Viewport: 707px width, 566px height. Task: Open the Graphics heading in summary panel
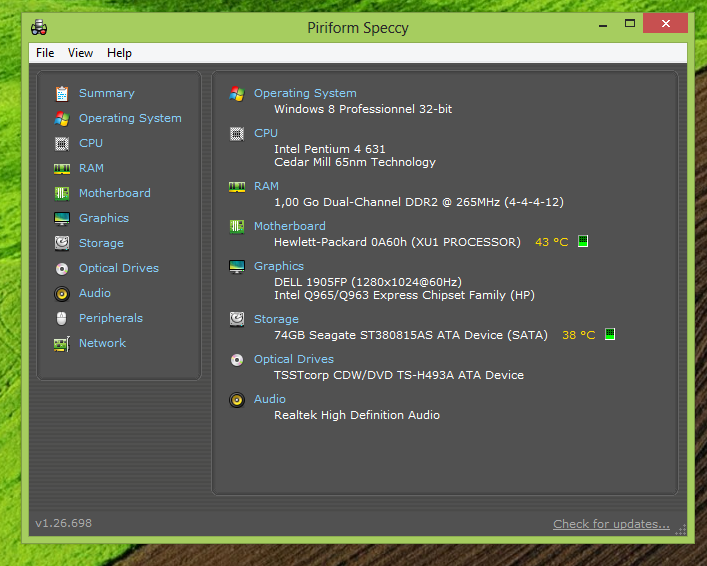click(x=279, y=266)
